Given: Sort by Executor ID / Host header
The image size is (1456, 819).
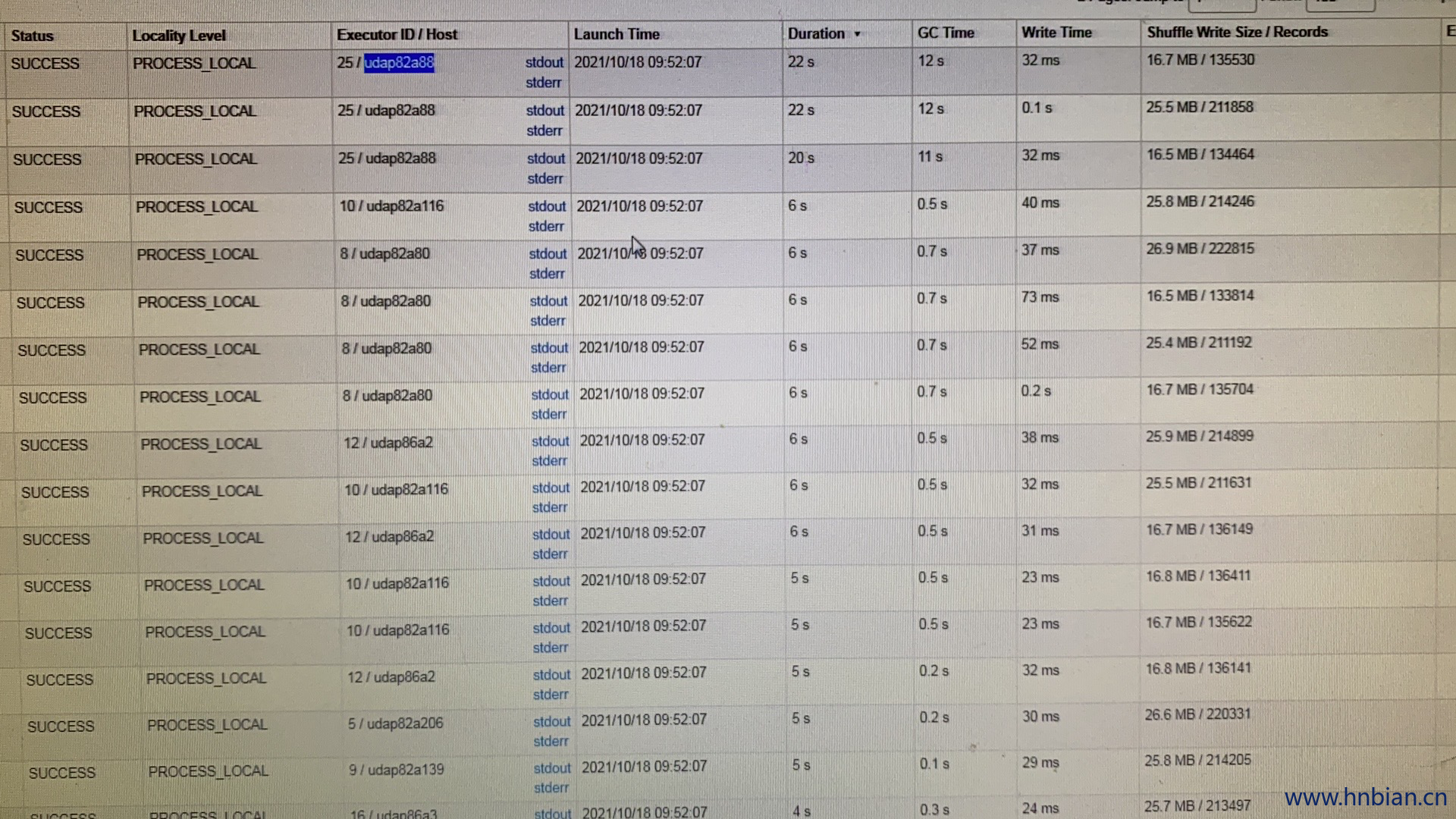Looking at the screenshot, I should click(x=397, y=35).
